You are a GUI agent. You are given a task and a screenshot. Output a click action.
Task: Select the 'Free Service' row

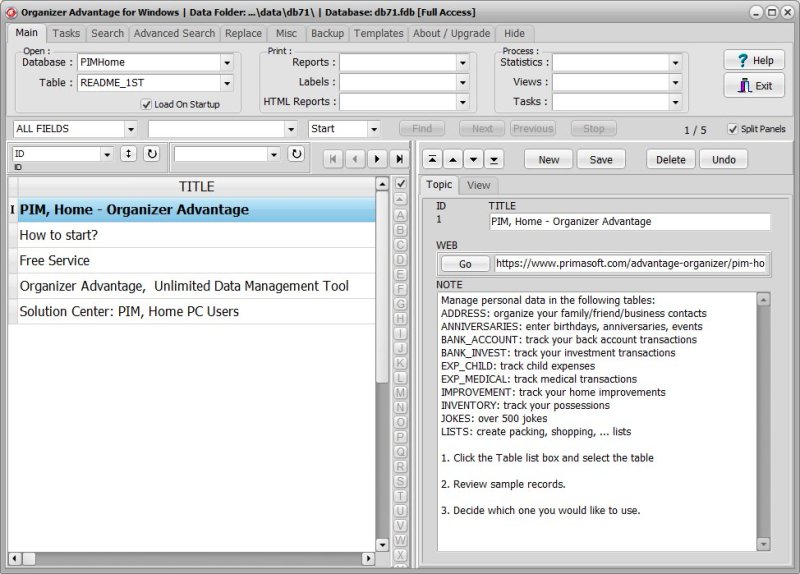click(x=196, y=261)
